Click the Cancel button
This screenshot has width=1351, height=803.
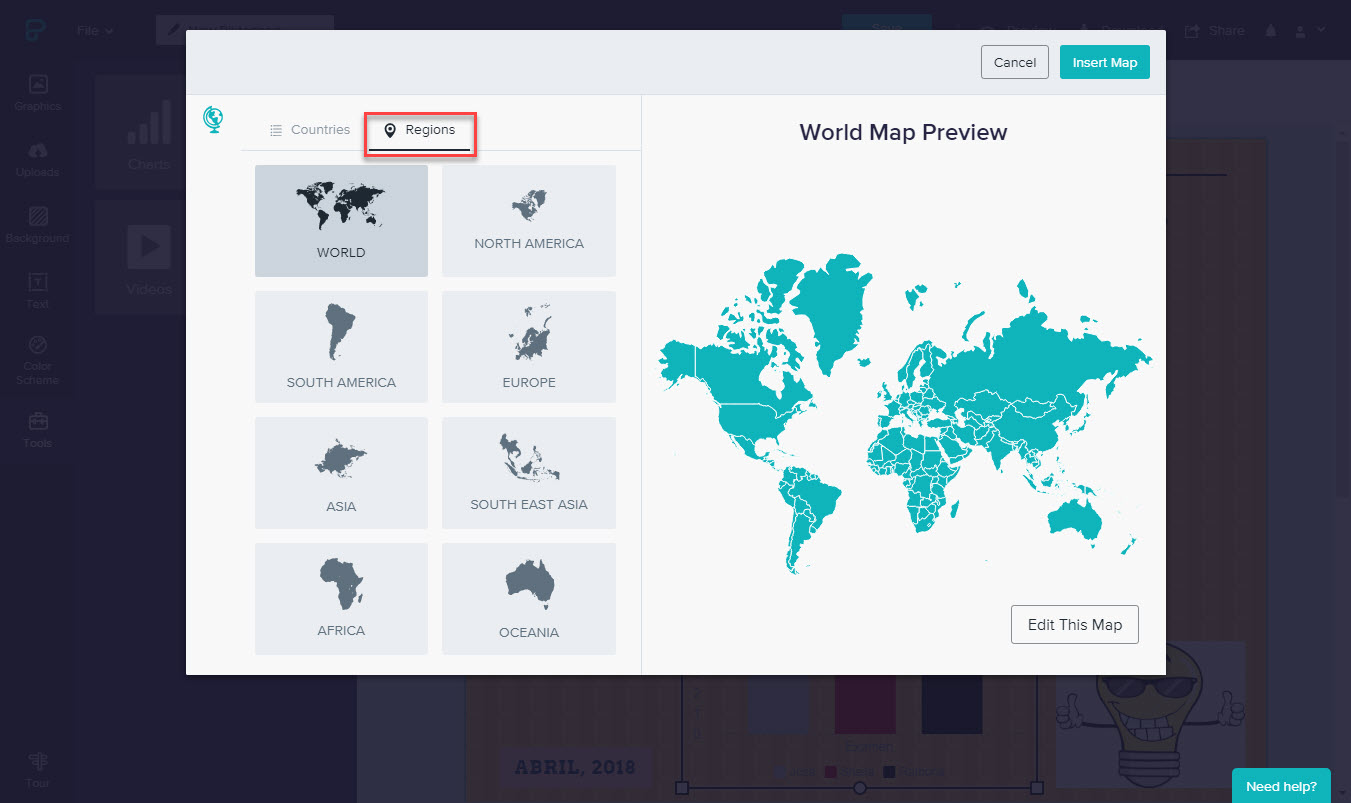1015,62
